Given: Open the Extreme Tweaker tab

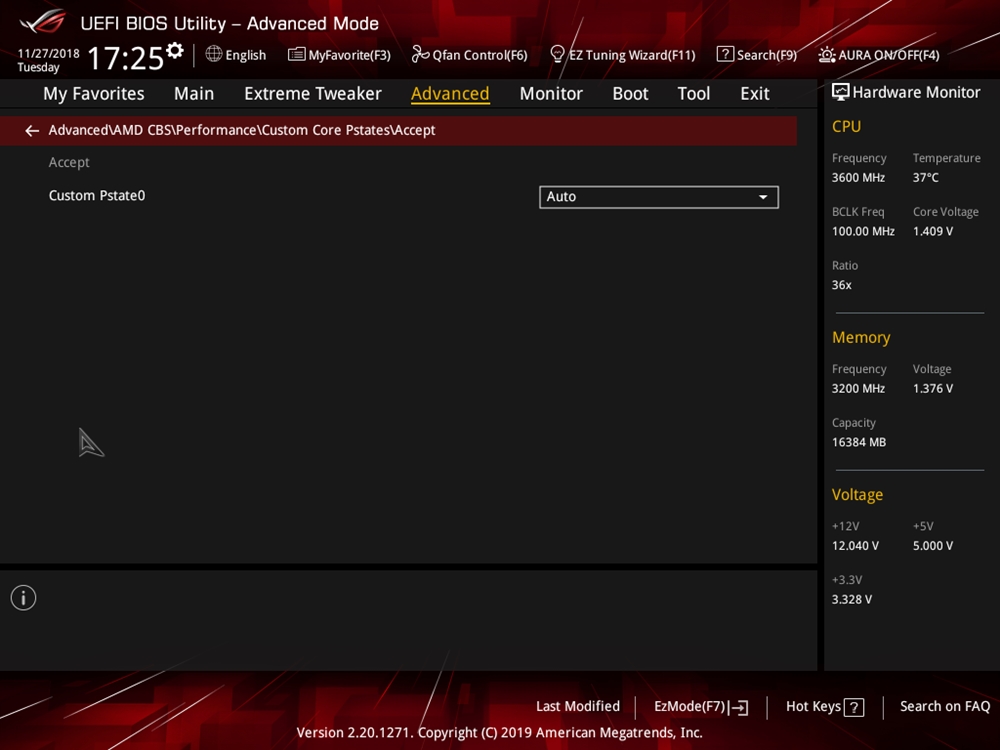Looking at the screenshot, I should pos(312,94).
